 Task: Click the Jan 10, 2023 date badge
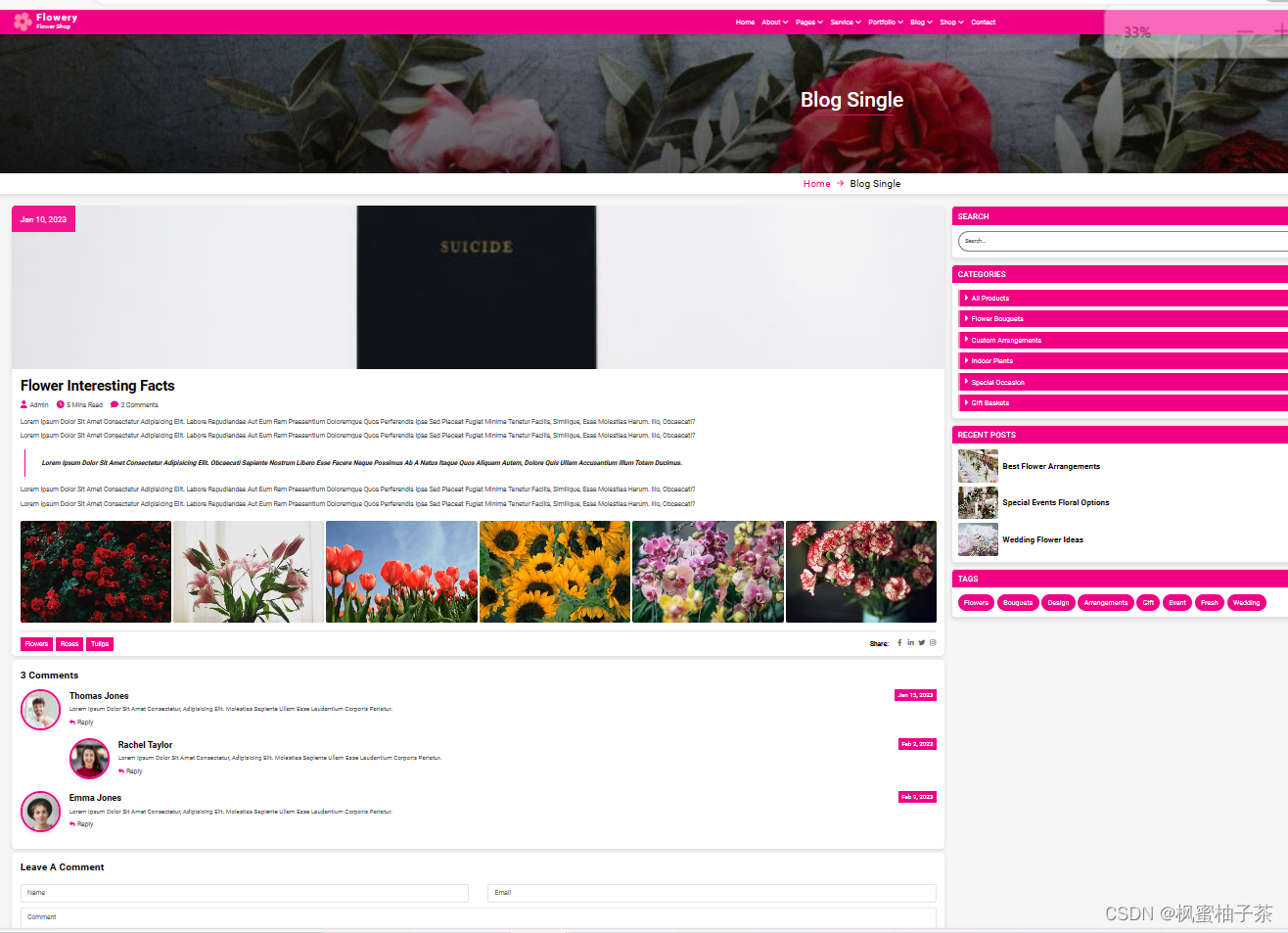click(x=43, y=219)
